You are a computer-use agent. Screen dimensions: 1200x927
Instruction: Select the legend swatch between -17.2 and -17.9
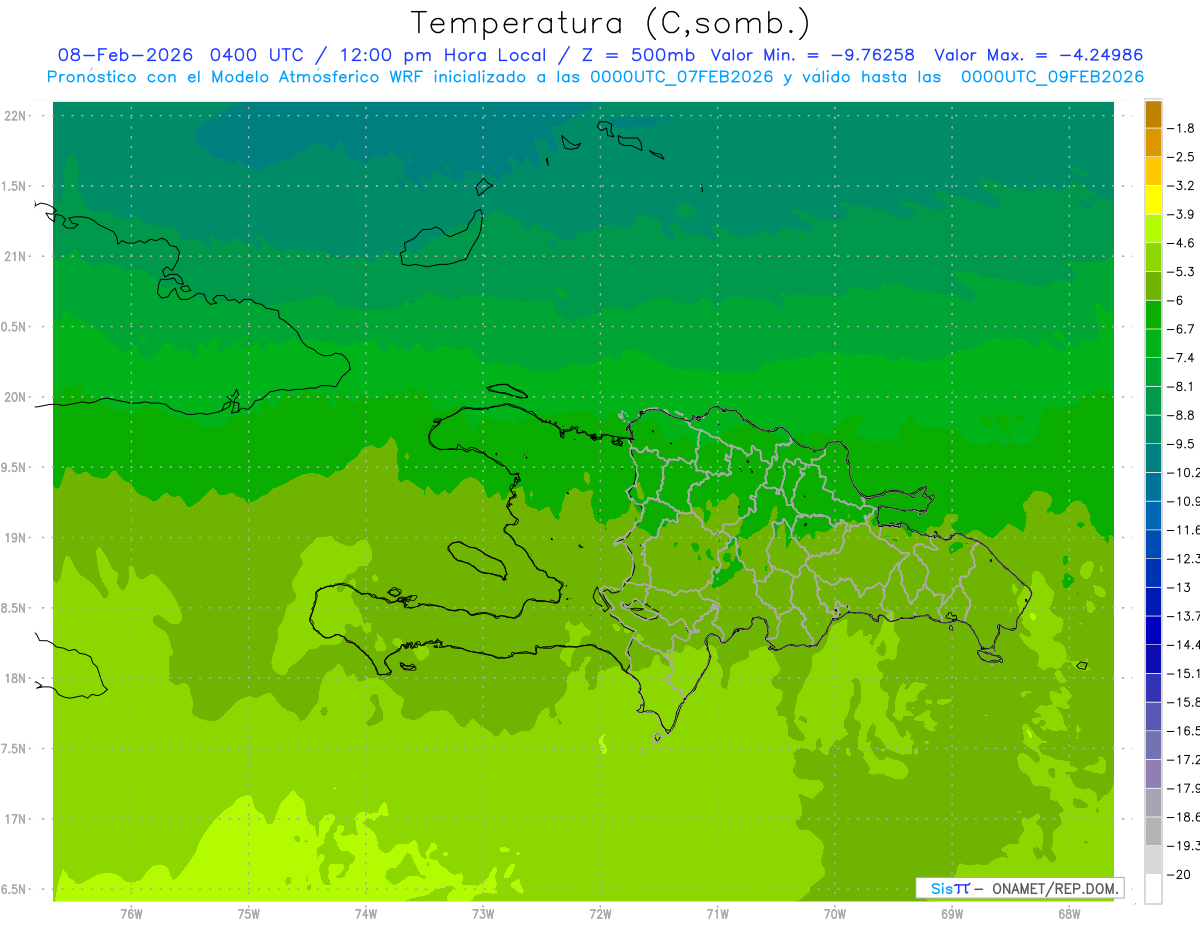coord(1154,773)
